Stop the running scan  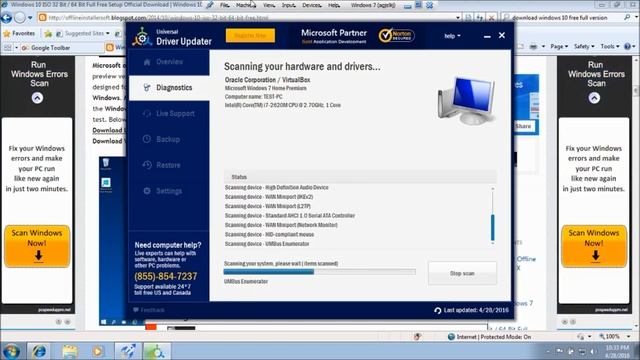point(462,273)
